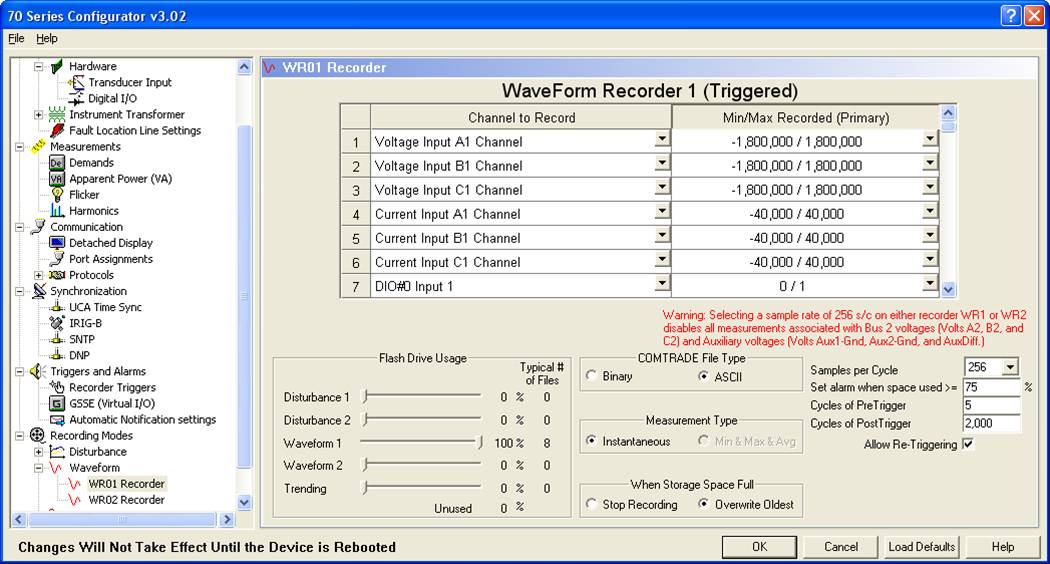Click the Transducer Input icon
This screenshot has width=1050, height=564.
[76, 82]
